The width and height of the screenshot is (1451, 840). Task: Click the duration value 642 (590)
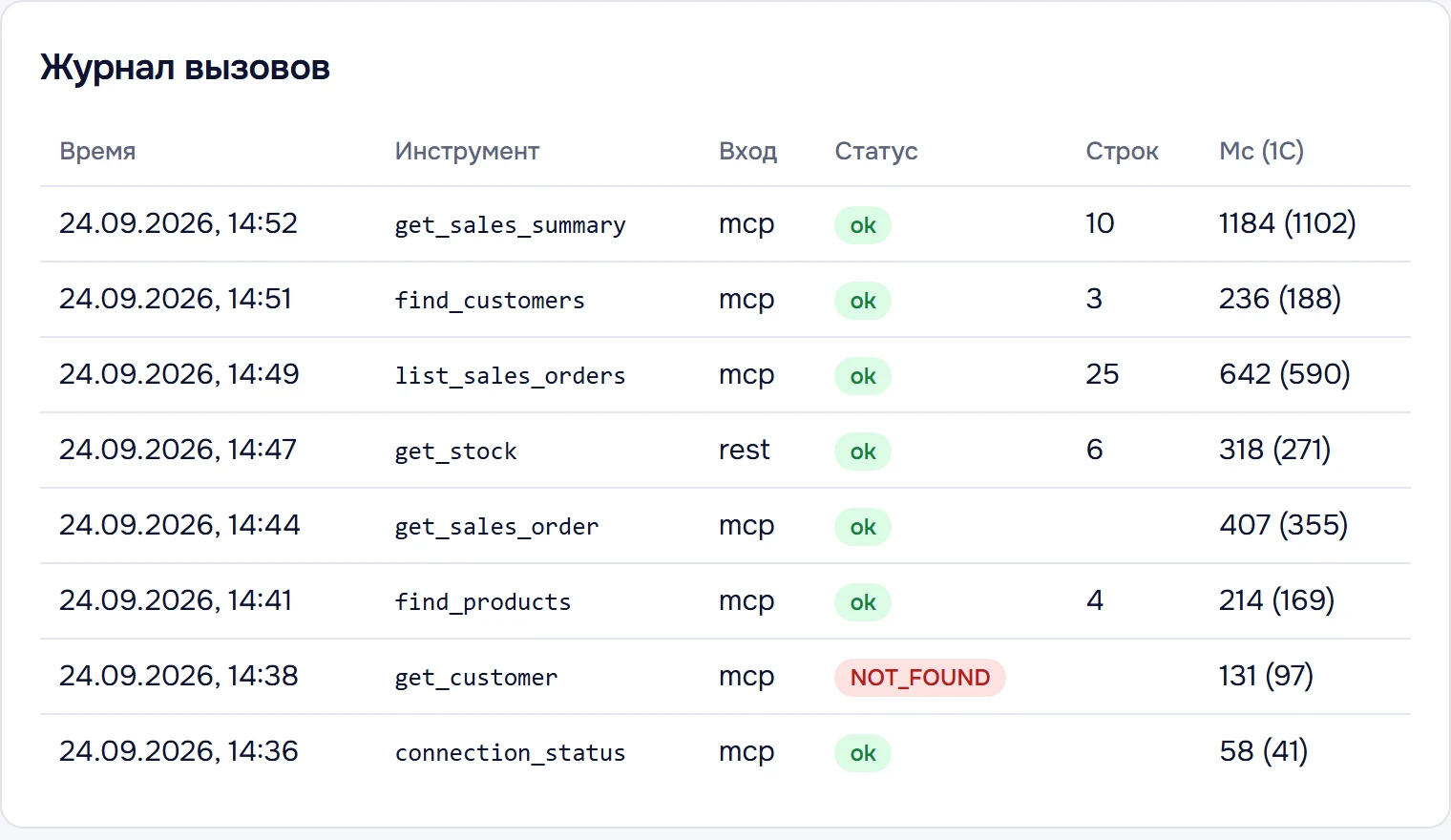click(x=1285, y=374)
